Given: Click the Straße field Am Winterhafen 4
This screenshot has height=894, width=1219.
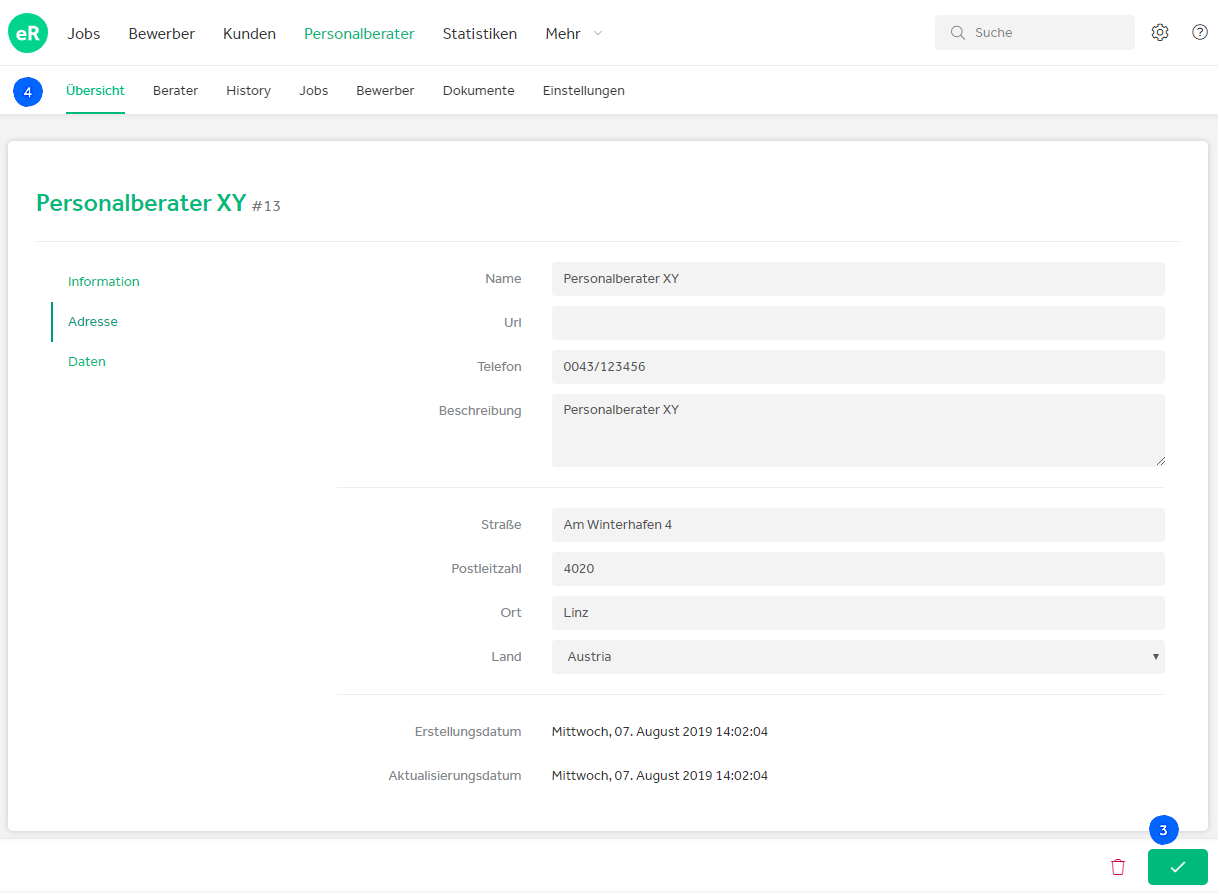Looking at the screenshot, I should pos(858,525).
